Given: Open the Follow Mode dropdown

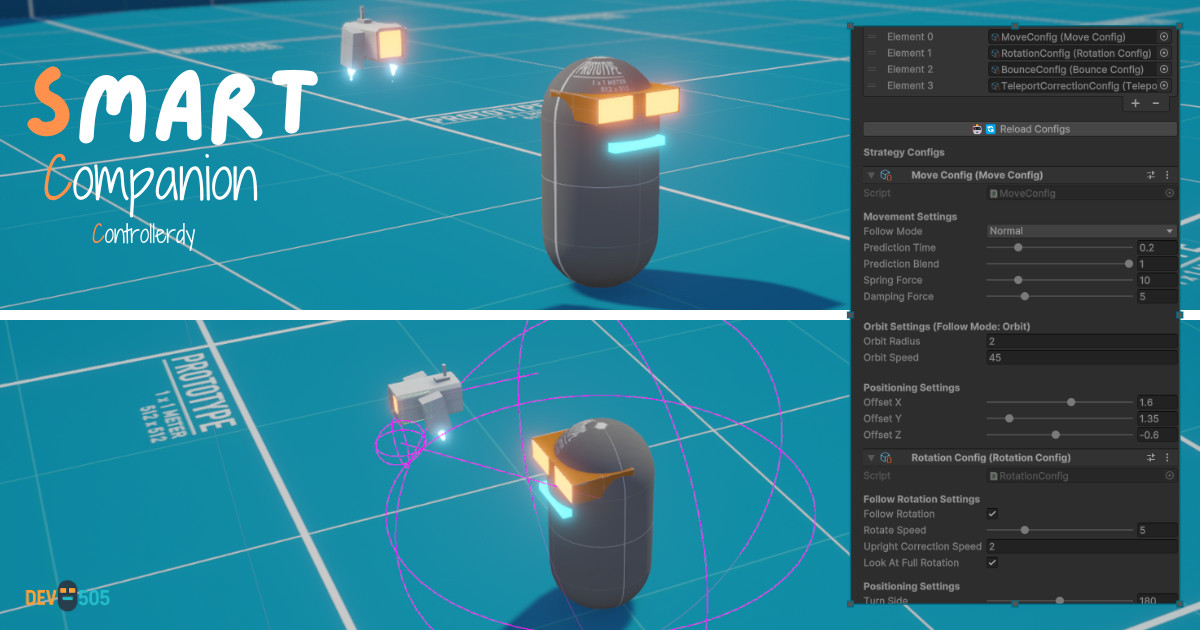Looking at the screenshot, I should [1081, 231].
